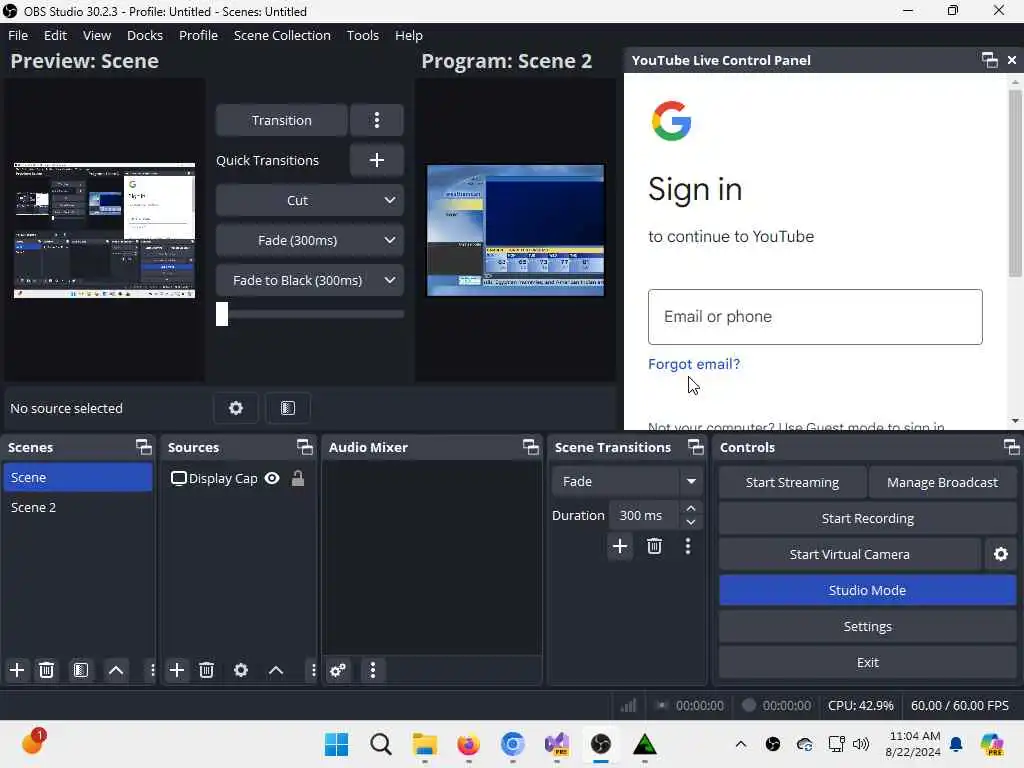Toggle visibility of Display Capture source
The width and height of the screenshot is (1024, 768).
(x=272, y=479)
